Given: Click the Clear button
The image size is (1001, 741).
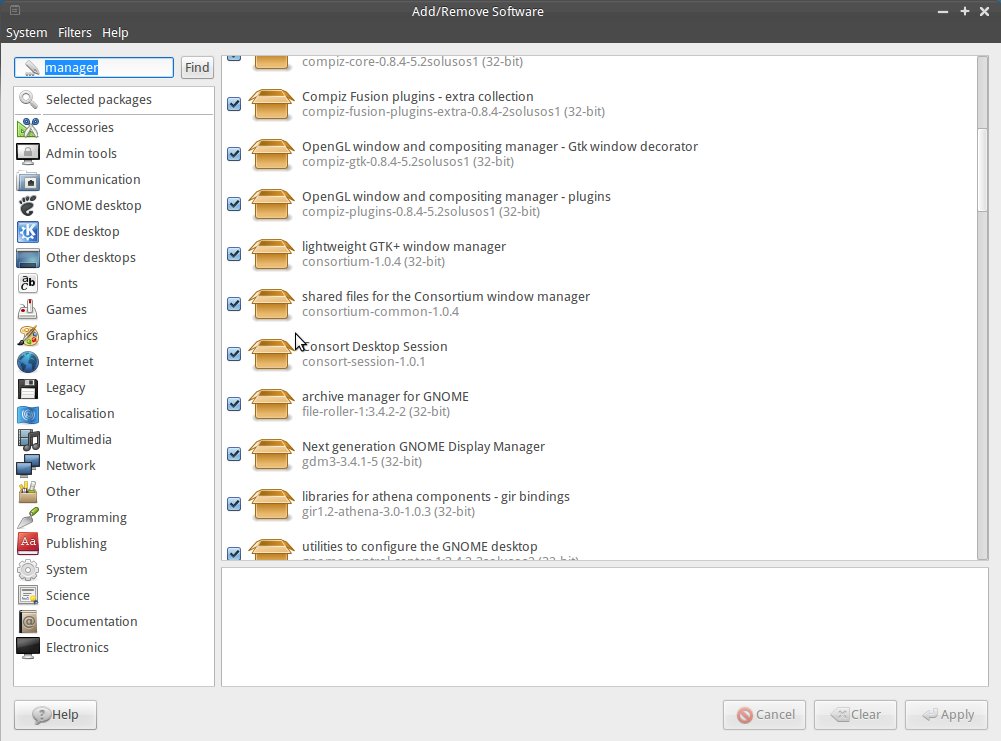Looking at the screenshot, I should [x=855, y=715].
